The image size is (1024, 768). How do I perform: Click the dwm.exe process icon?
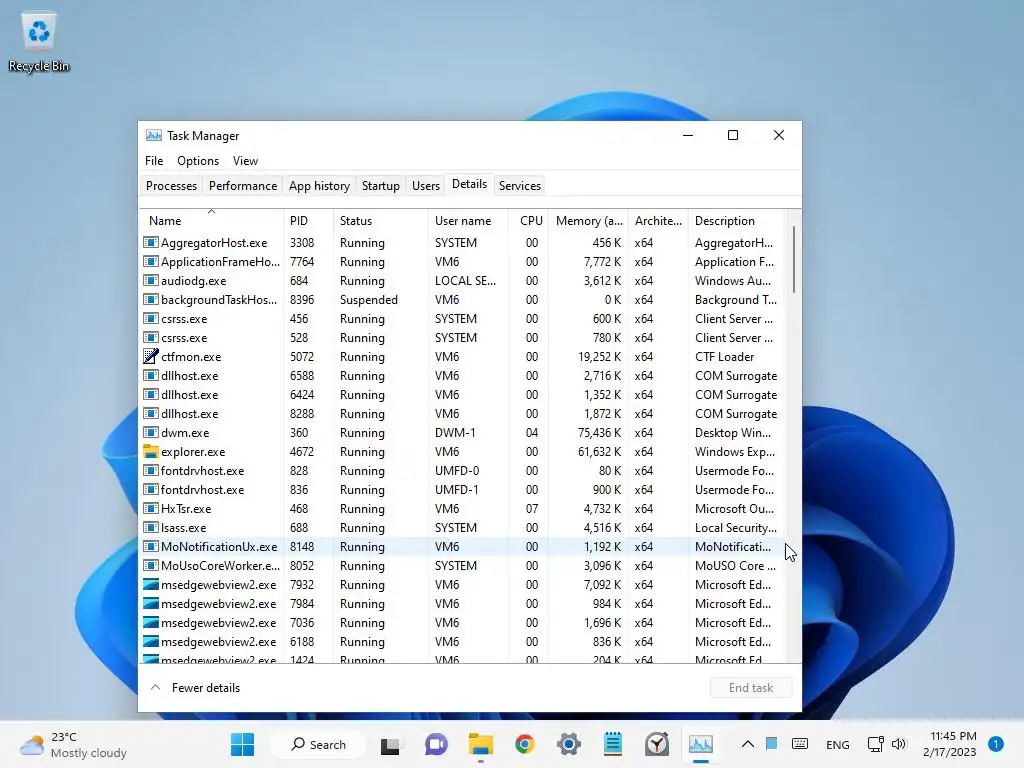coord(151,432)
